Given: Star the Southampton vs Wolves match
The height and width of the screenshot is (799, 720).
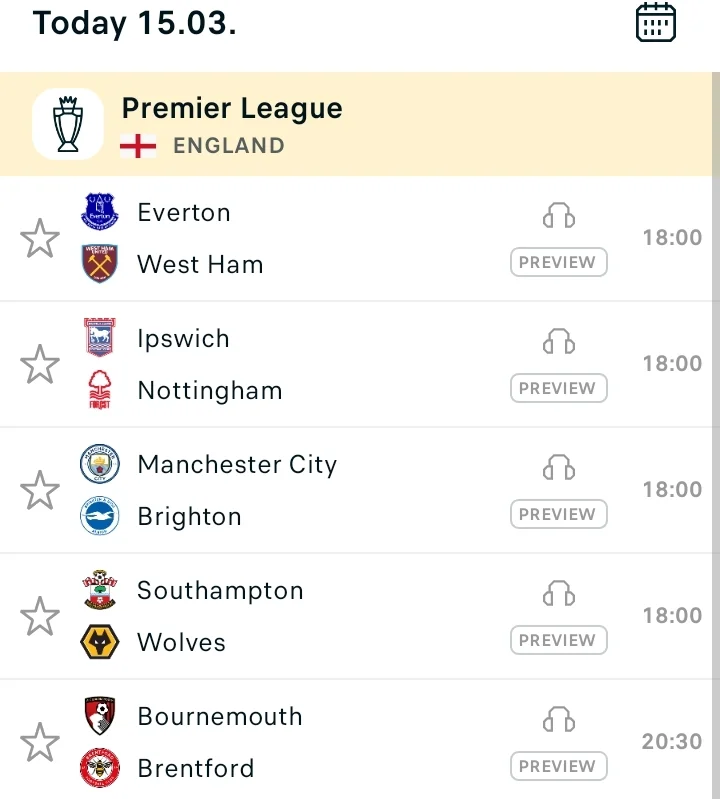Looking at the screenshot, I should point(40,616).
